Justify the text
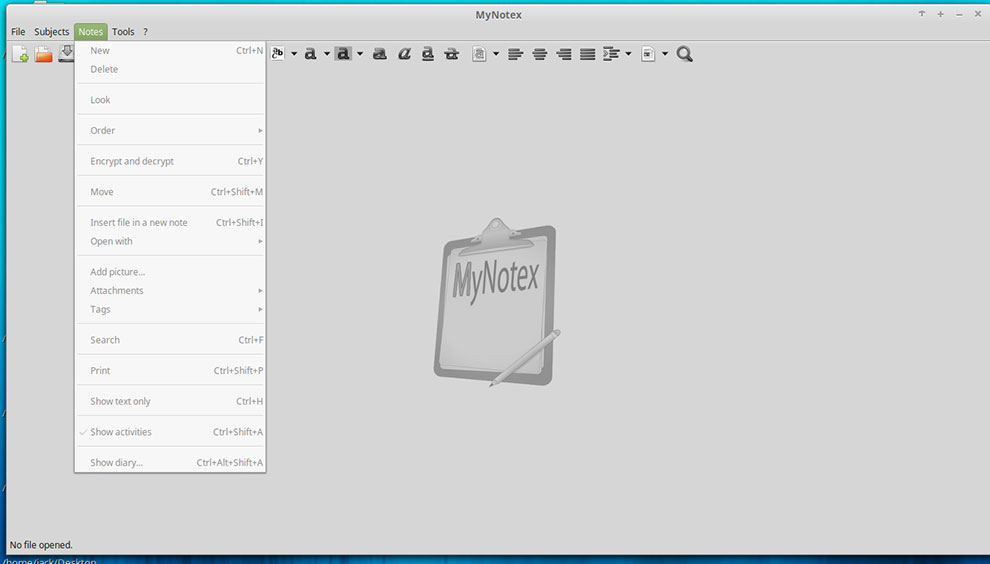 (x=588, y=54)
